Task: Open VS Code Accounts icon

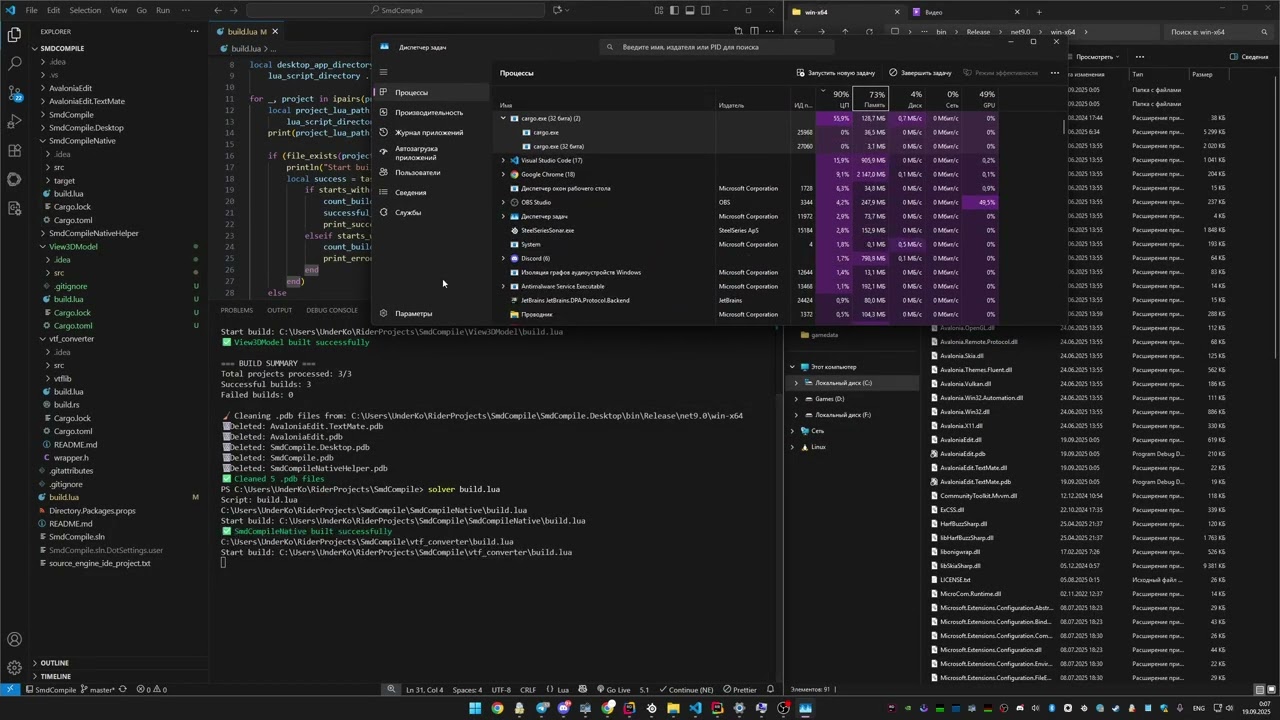Action: (x=14, y=640)
